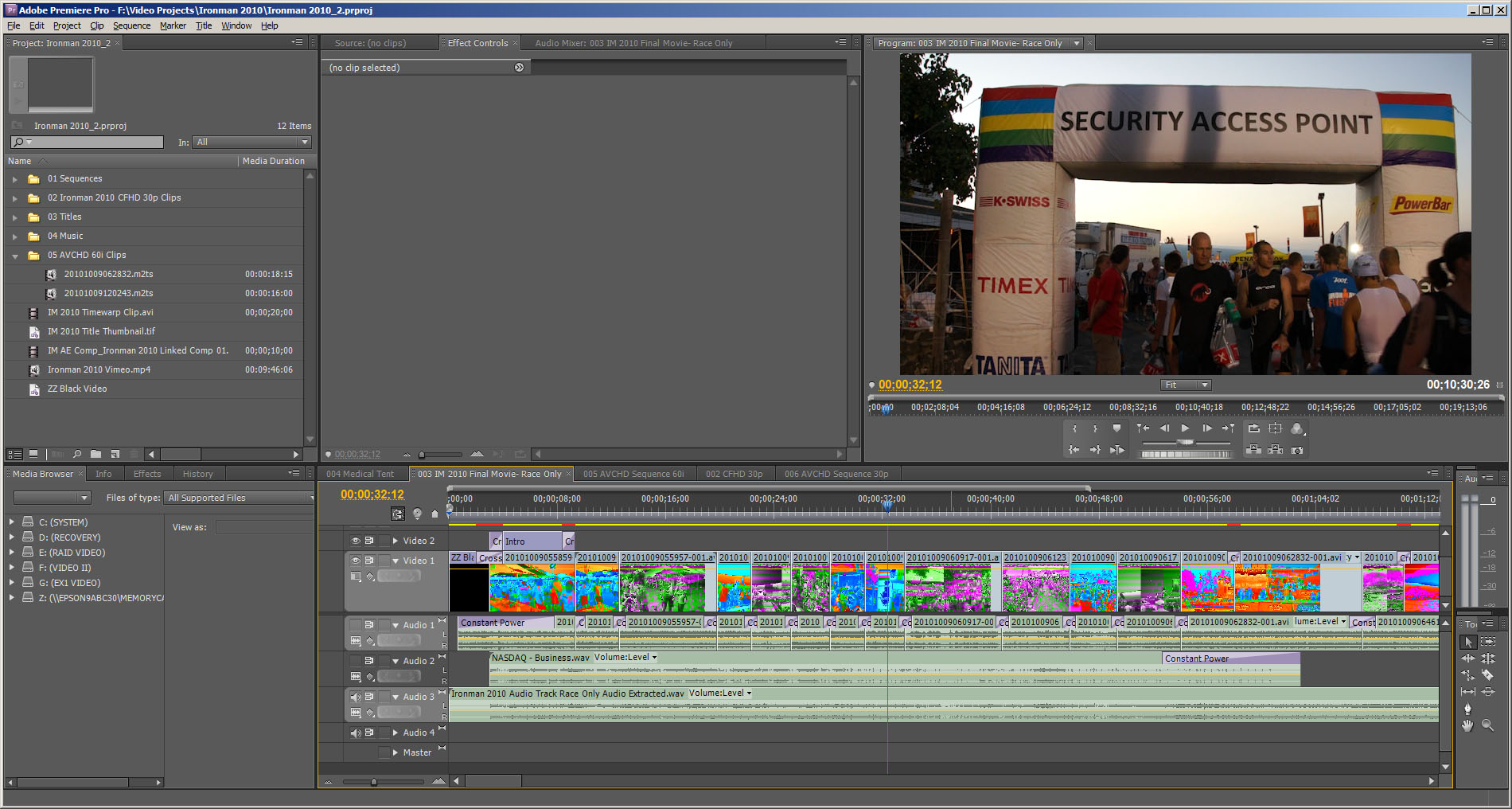
Task: Click Play In to Out button
Action: click(1116, 450)
